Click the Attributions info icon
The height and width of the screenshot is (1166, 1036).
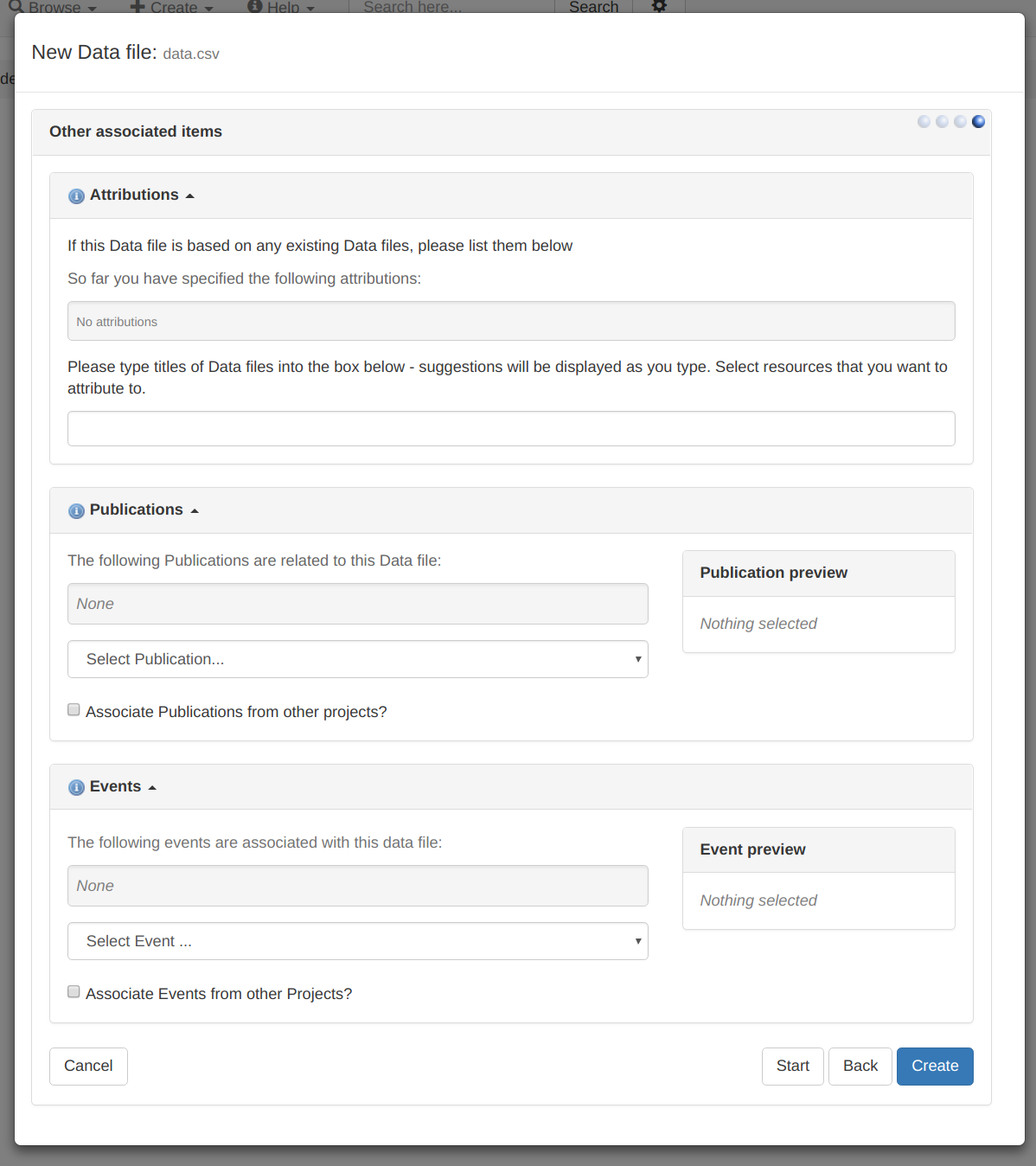click(x=76, y=196)
